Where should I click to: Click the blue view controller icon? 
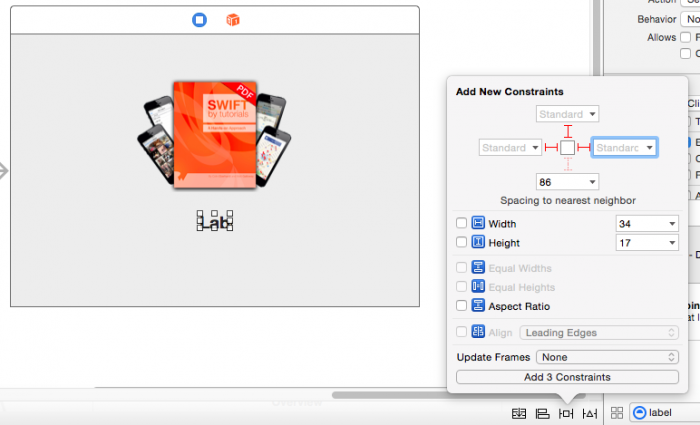click(x=199, y=20)
